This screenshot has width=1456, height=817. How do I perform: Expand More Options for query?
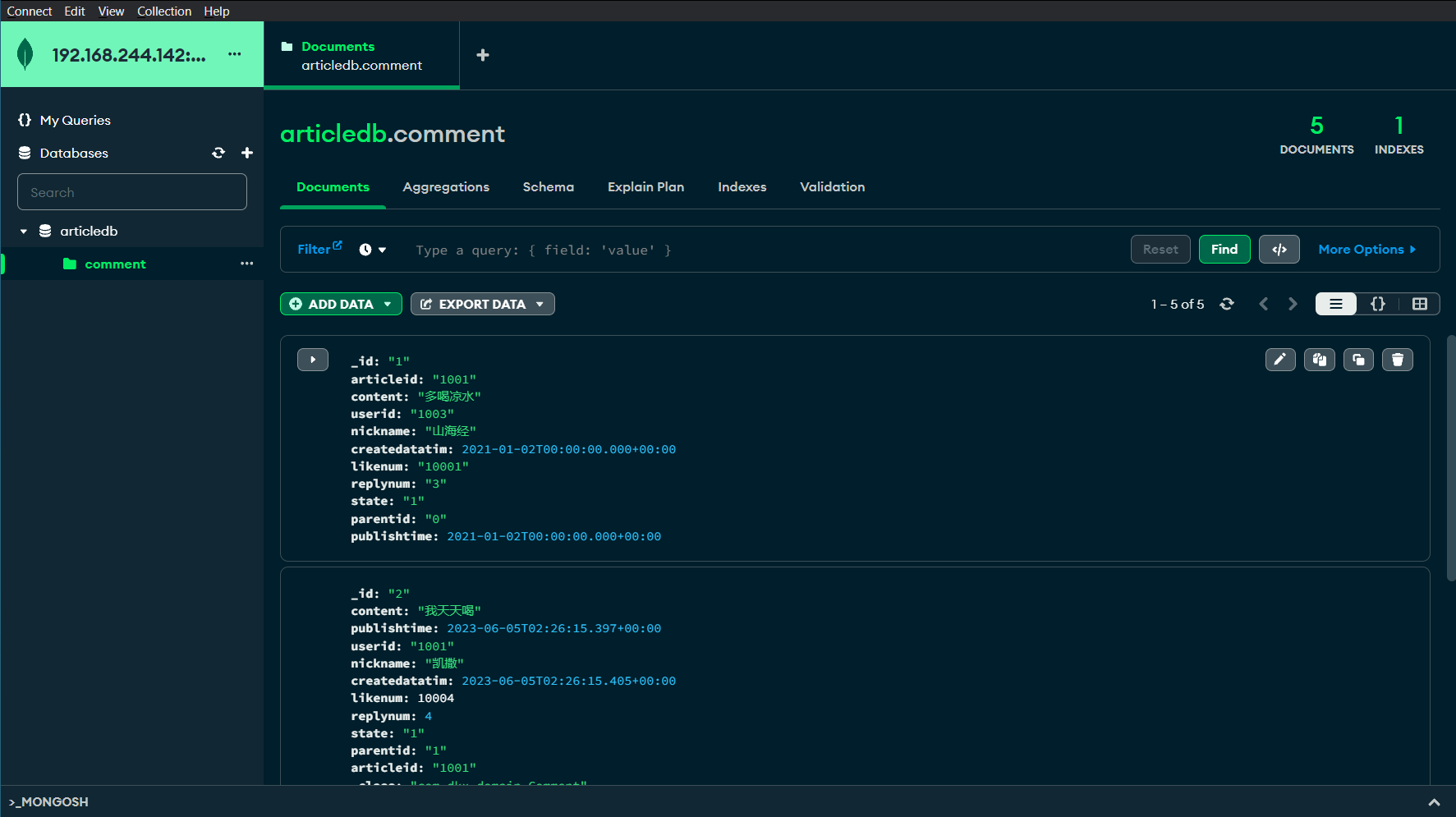(1367, 250)
